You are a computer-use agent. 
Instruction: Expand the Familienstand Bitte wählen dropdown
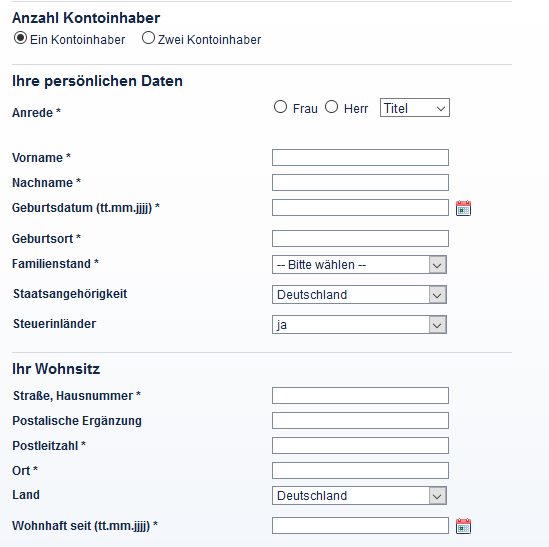pos(359,265)
